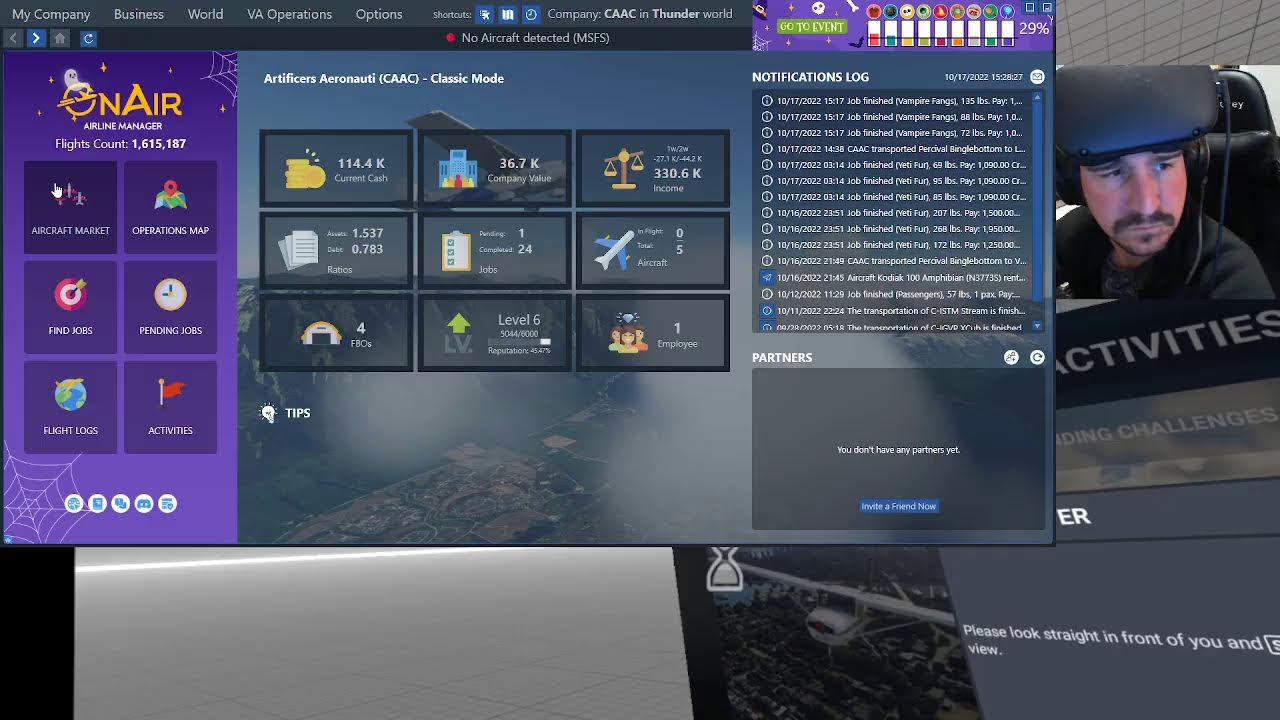Open the Income 330.6 K card
Viewport: 1280px width, 720px height.
(x=653, y=169)
